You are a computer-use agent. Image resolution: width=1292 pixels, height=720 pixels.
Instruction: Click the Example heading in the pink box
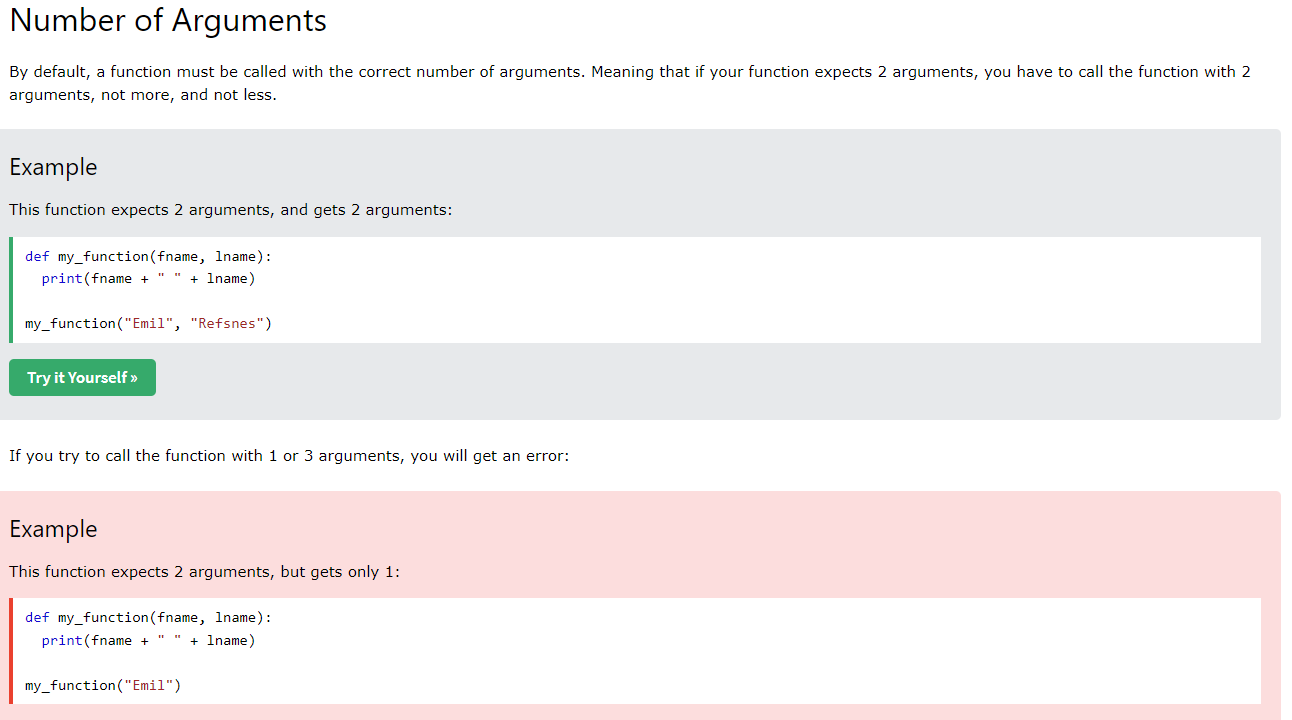click(53, 529)
